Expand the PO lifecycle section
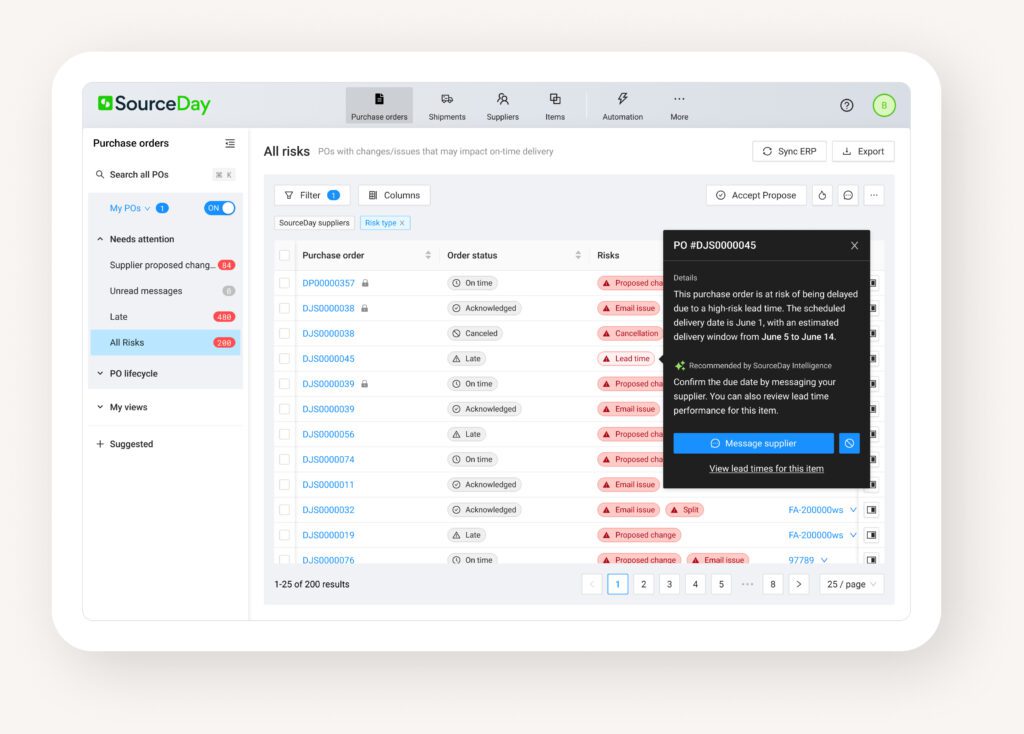 [100, 374]
